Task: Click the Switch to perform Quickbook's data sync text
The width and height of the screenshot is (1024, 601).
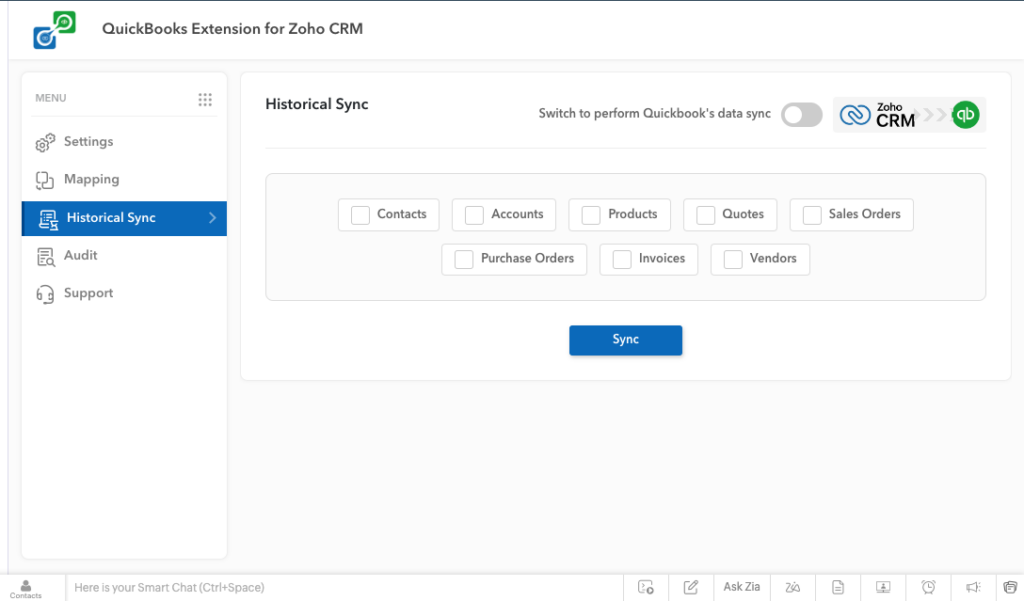Action: [x=654, y=114]
